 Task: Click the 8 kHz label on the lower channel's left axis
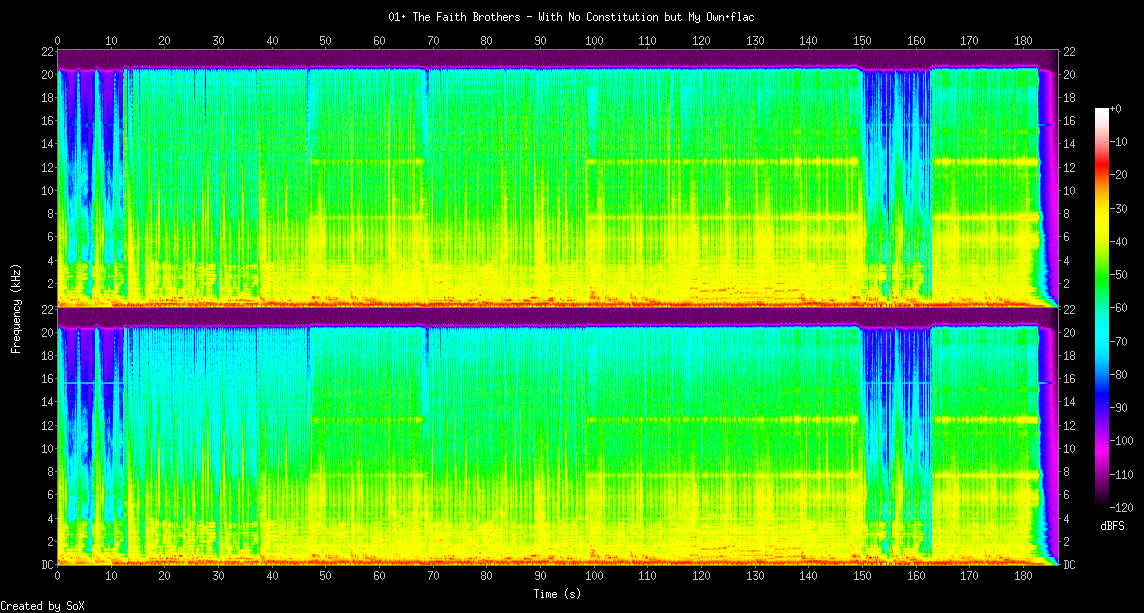47,472
